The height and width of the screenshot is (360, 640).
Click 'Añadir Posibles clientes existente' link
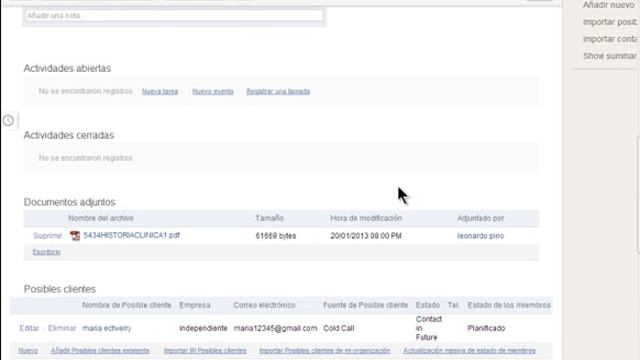(100, 351)
